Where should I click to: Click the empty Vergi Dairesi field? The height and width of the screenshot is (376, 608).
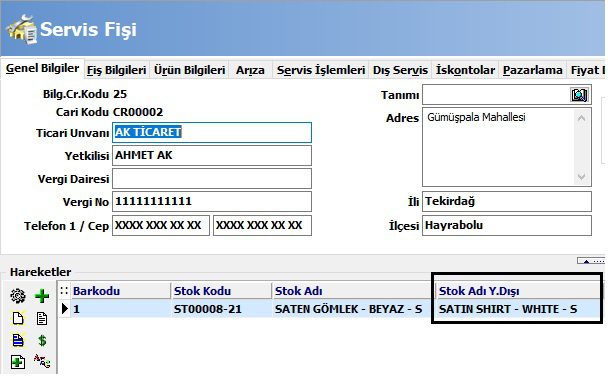tap(212, 179)
